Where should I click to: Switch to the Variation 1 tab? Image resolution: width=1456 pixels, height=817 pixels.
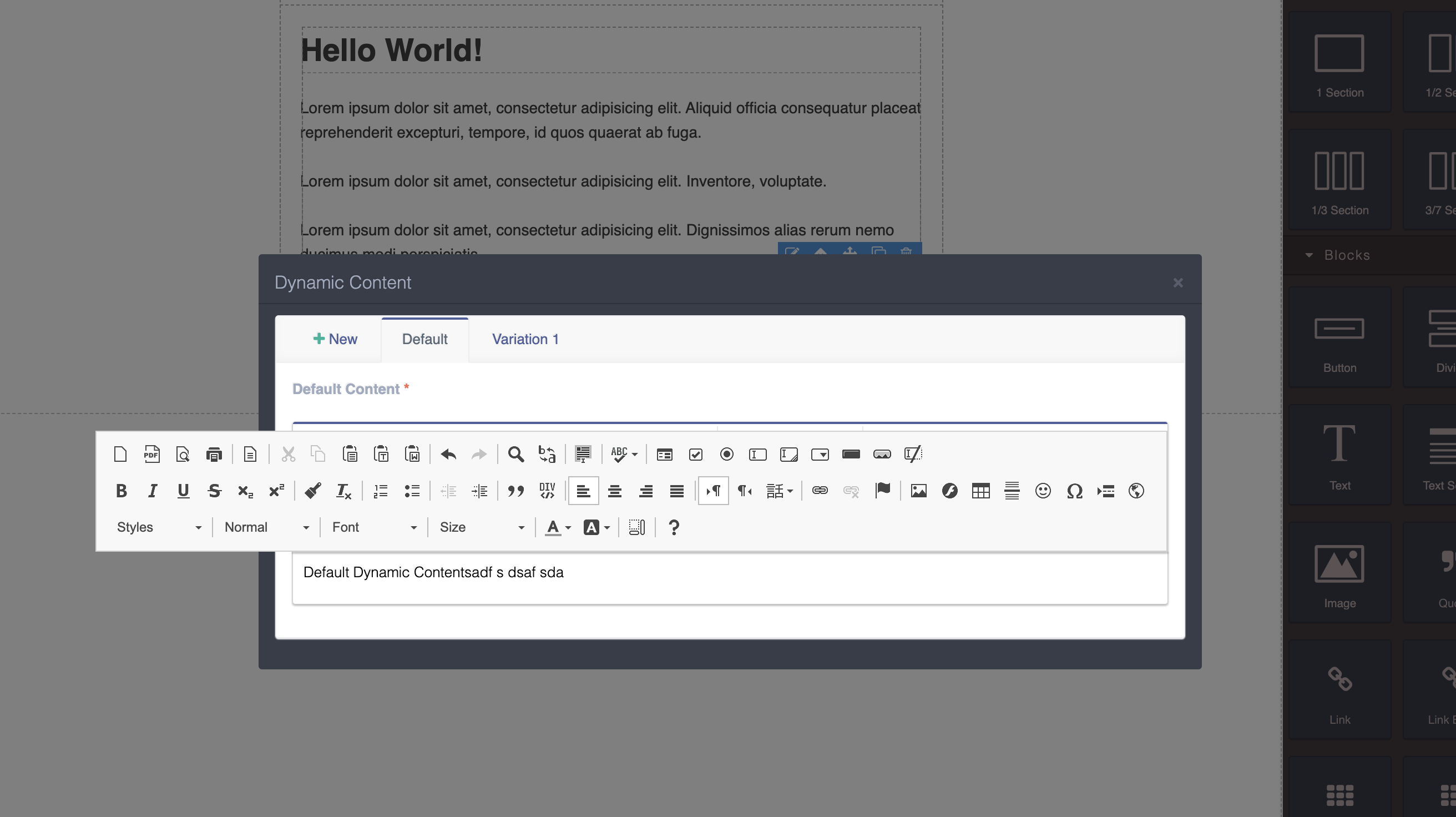(525, 339)
